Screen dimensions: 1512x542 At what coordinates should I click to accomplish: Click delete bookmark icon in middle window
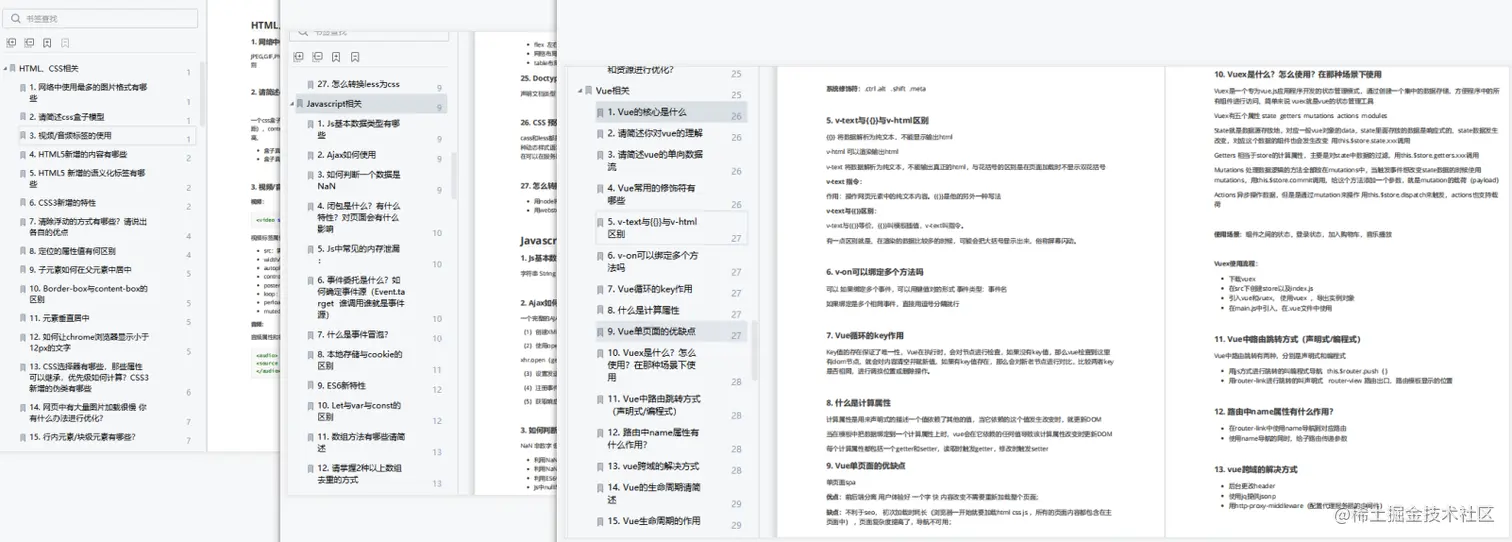pyautogui.click(x=355, y=57)
